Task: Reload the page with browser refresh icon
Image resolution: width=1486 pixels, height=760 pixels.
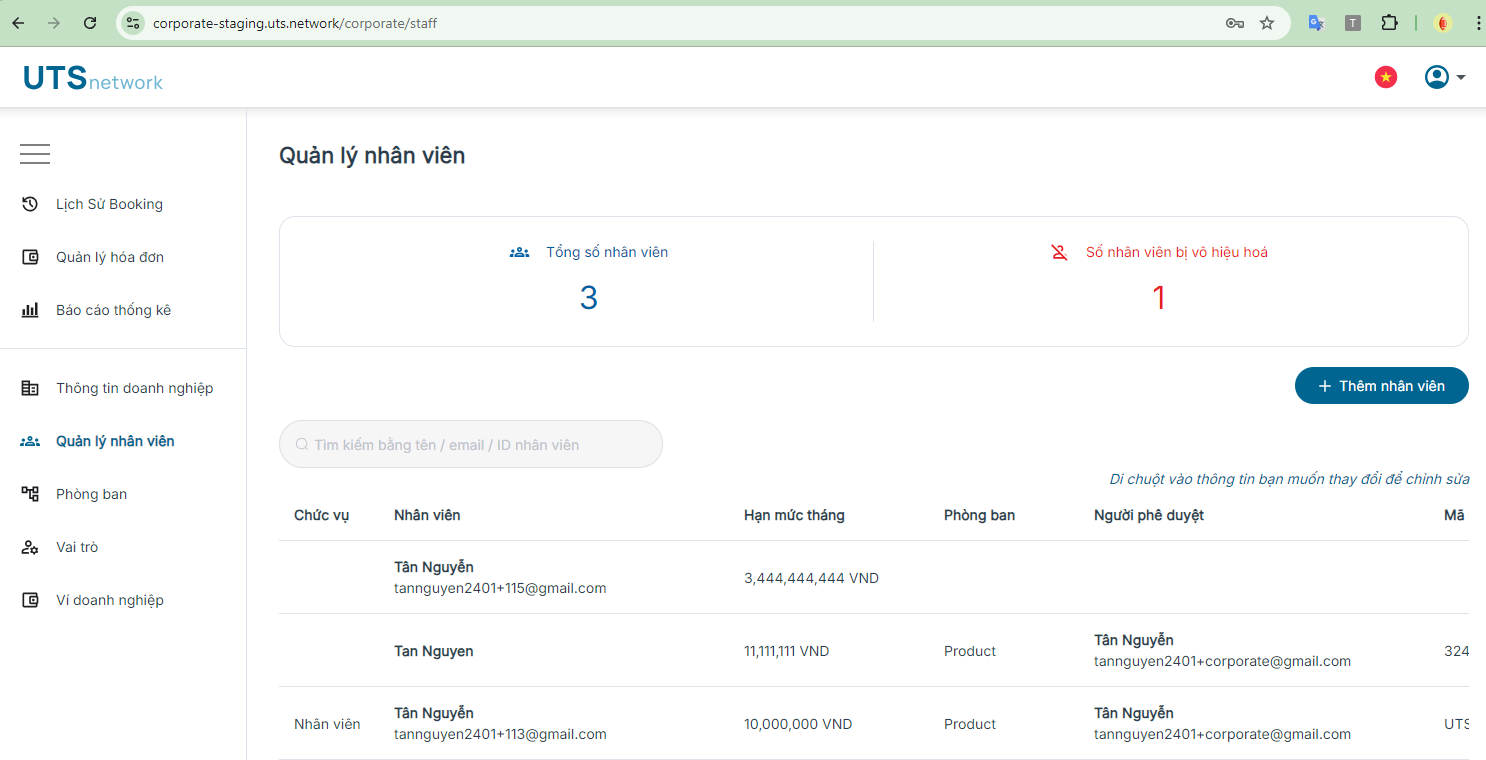Action: (90, 23)
